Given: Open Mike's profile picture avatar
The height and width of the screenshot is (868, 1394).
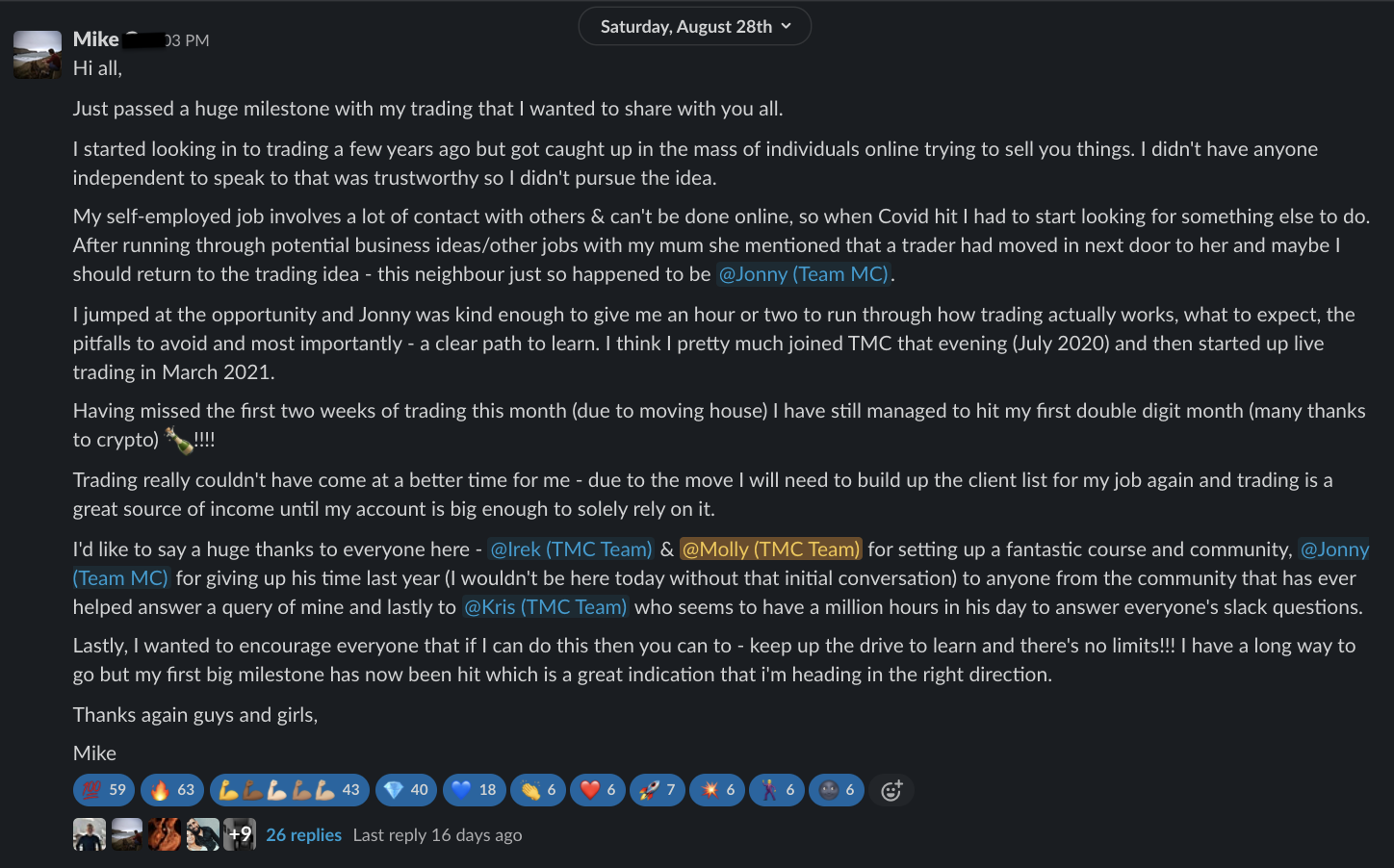Looking at the screenshot, I should (38, 55).
